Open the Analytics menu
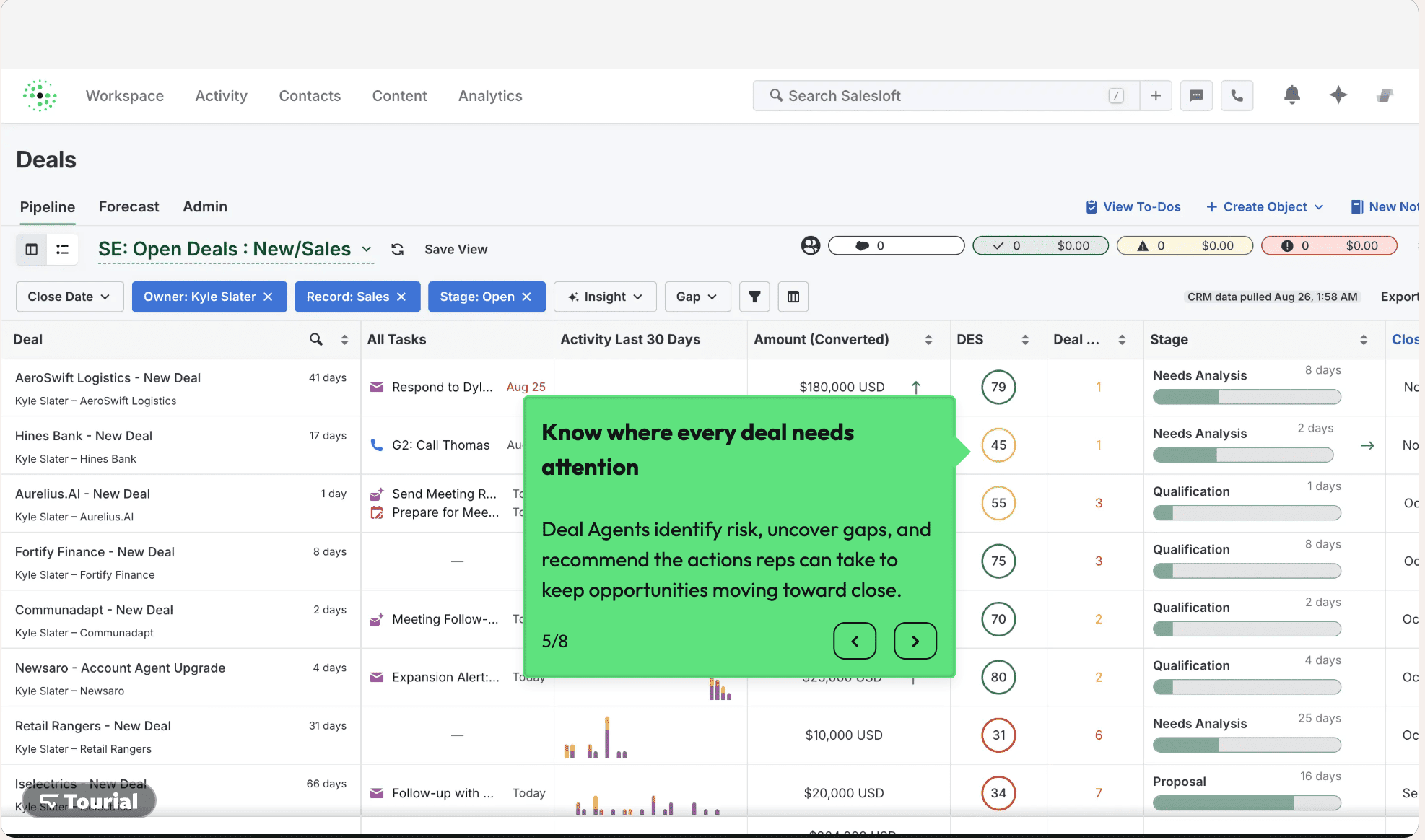 point(490,95)
